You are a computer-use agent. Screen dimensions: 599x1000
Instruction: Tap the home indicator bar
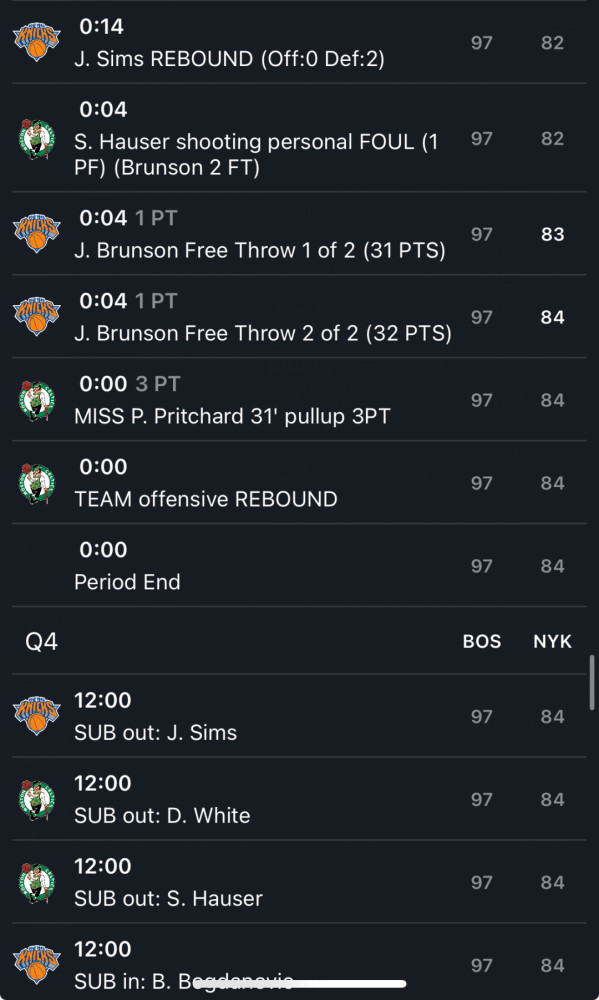tap(300, 983)
